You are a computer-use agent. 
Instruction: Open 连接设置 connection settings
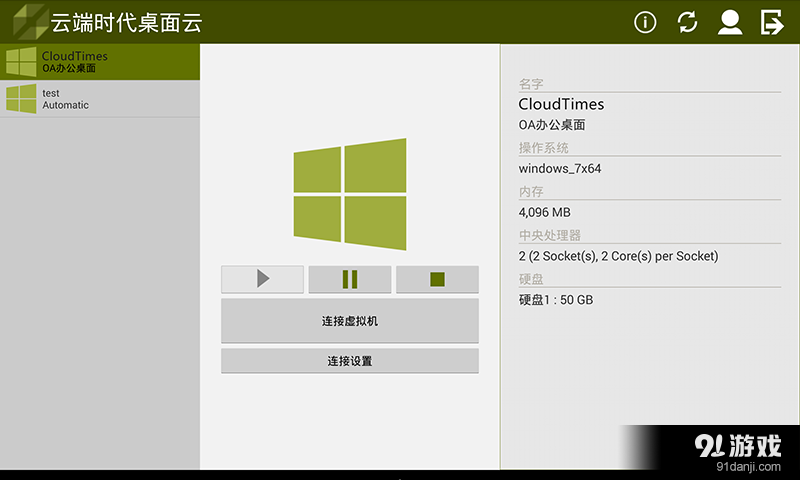350,361
